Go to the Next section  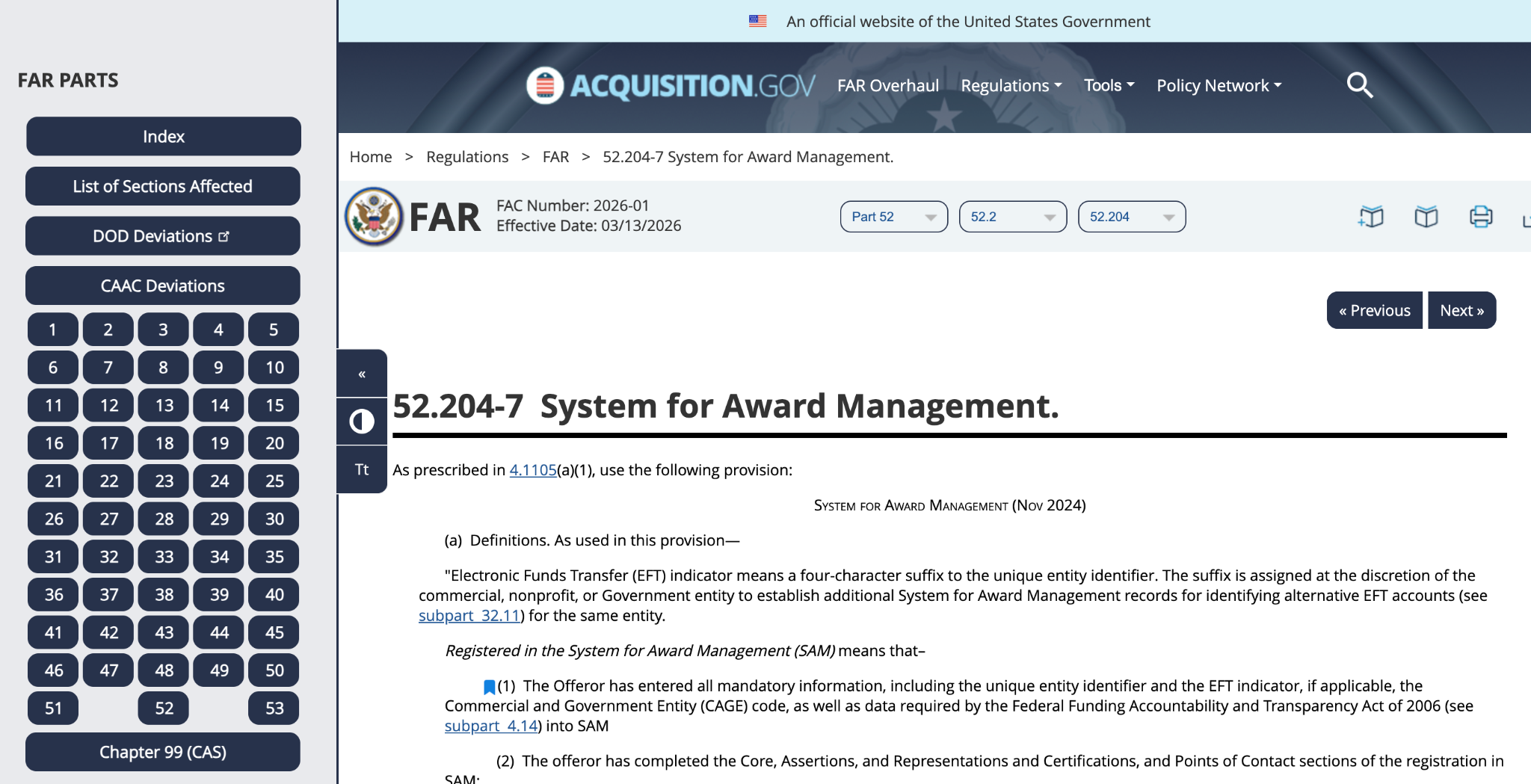pyautogui.click(x=1462, y=310)
